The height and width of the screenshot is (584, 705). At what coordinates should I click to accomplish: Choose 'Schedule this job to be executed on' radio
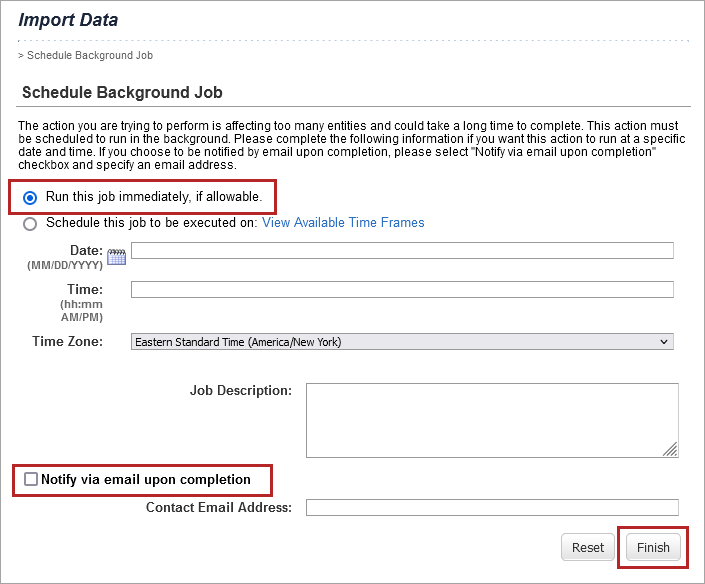(x=30, y=223)
